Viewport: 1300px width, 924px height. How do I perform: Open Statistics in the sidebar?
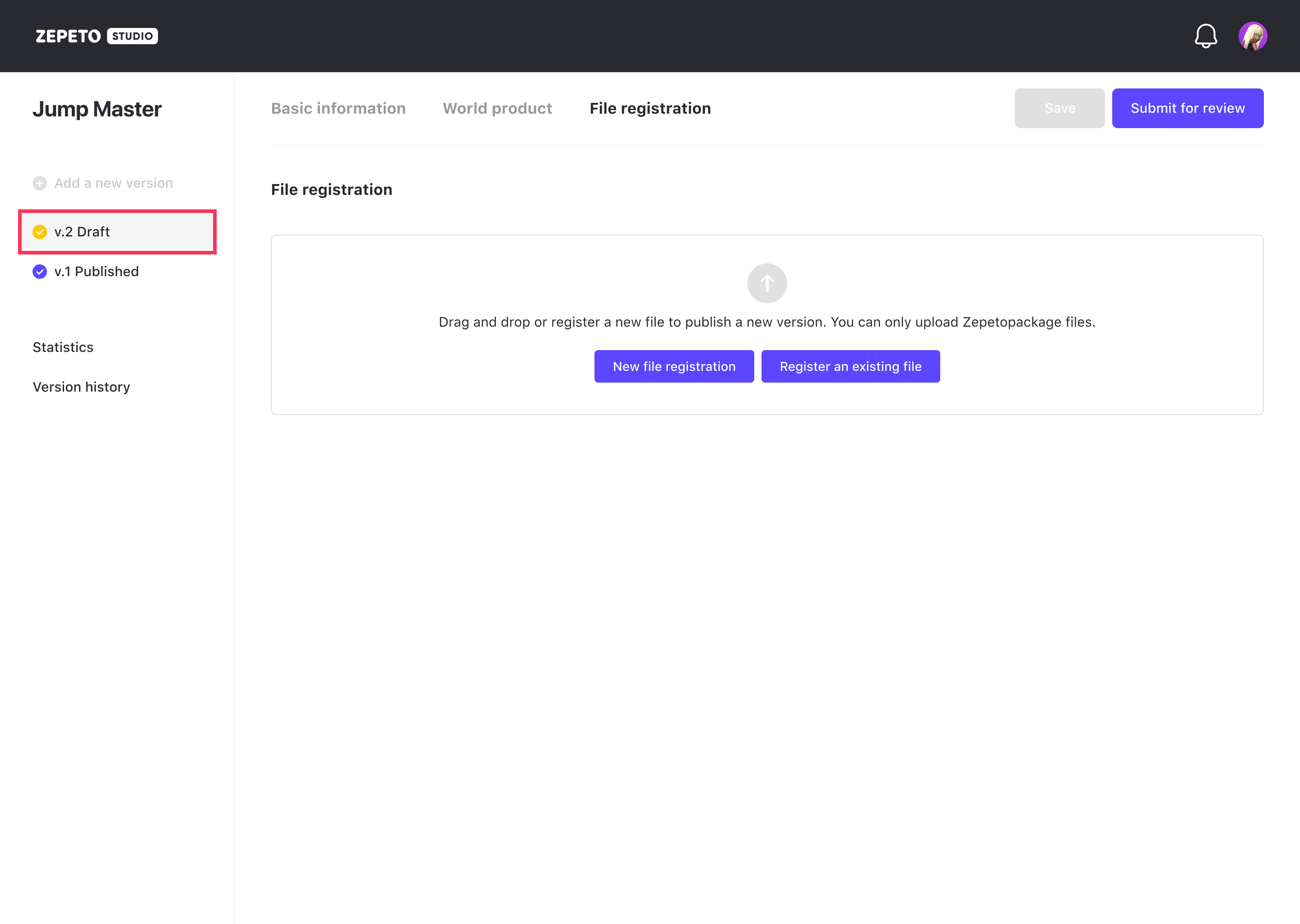point(63,347)
